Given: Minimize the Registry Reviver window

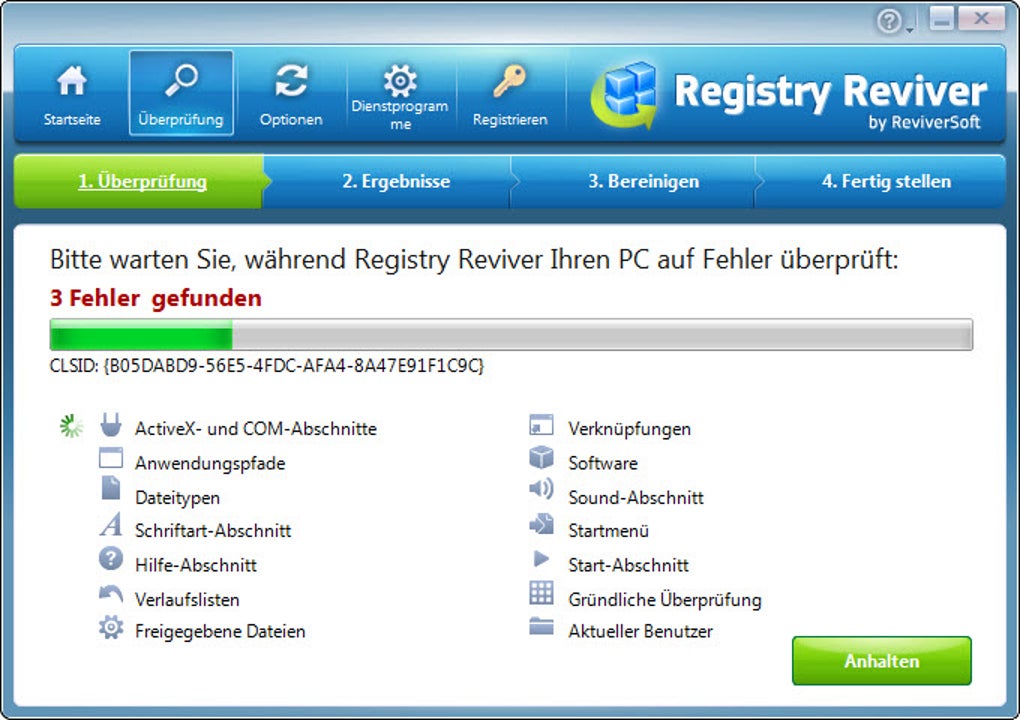Looking at the screenshot, I should point(941,18).
